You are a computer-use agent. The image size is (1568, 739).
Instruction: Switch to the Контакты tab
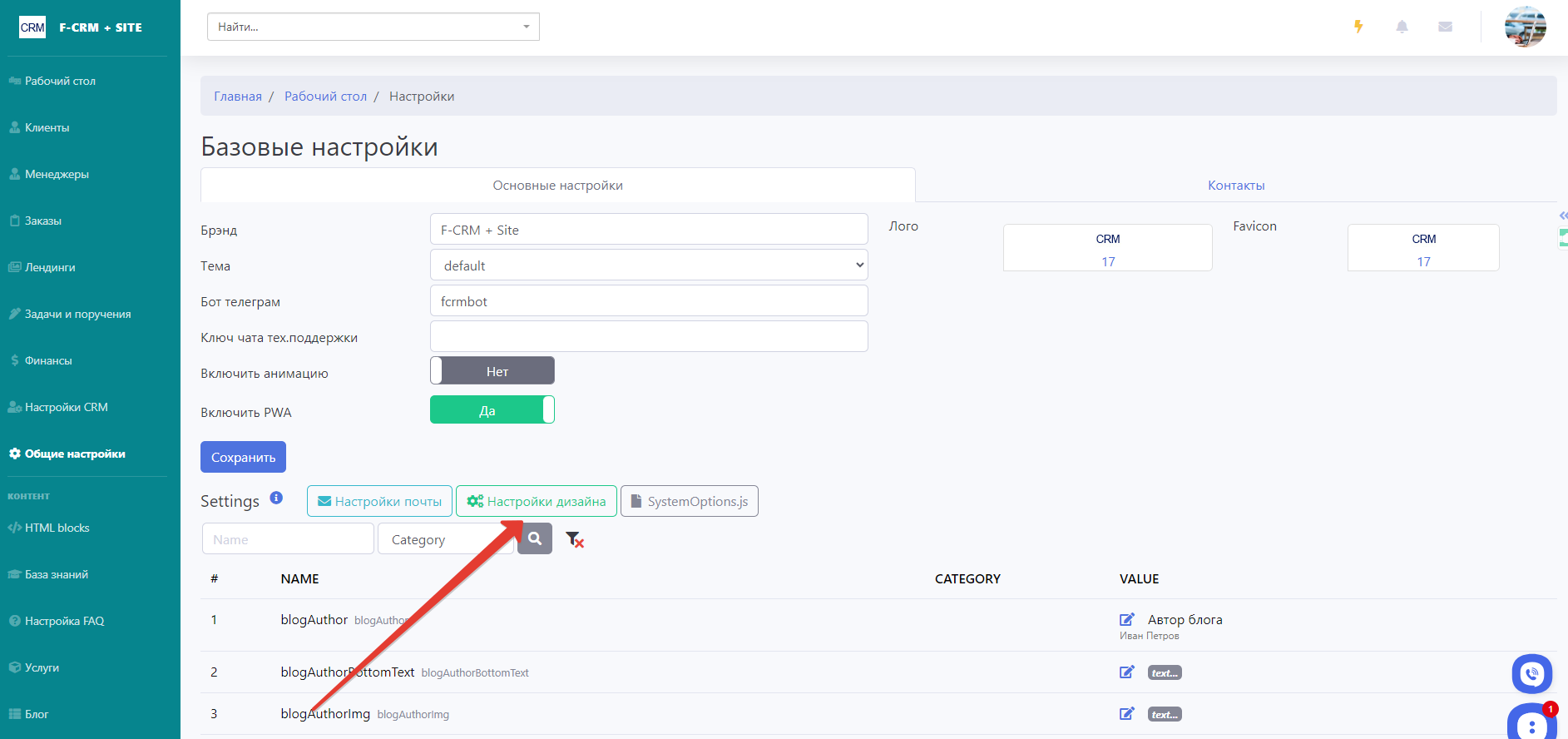[x=1235, y=186]
